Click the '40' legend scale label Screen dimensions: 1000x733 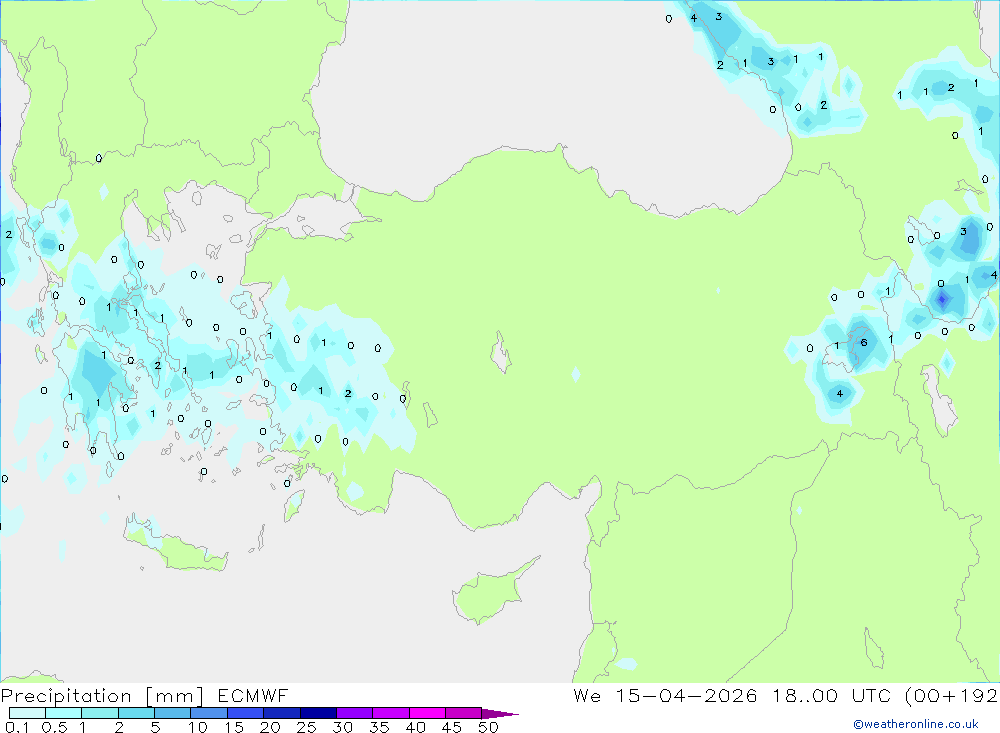click(x=415, y=727)
